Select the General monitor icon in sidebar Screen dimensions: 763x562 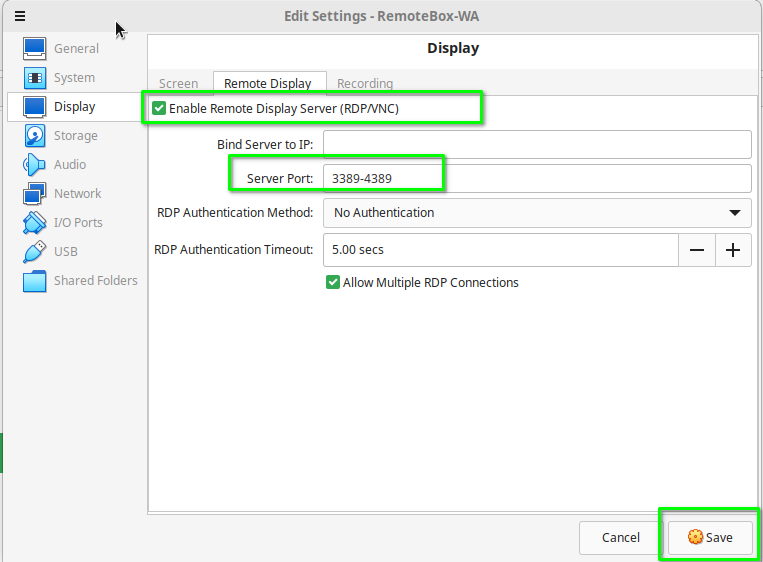pos(35,48)
